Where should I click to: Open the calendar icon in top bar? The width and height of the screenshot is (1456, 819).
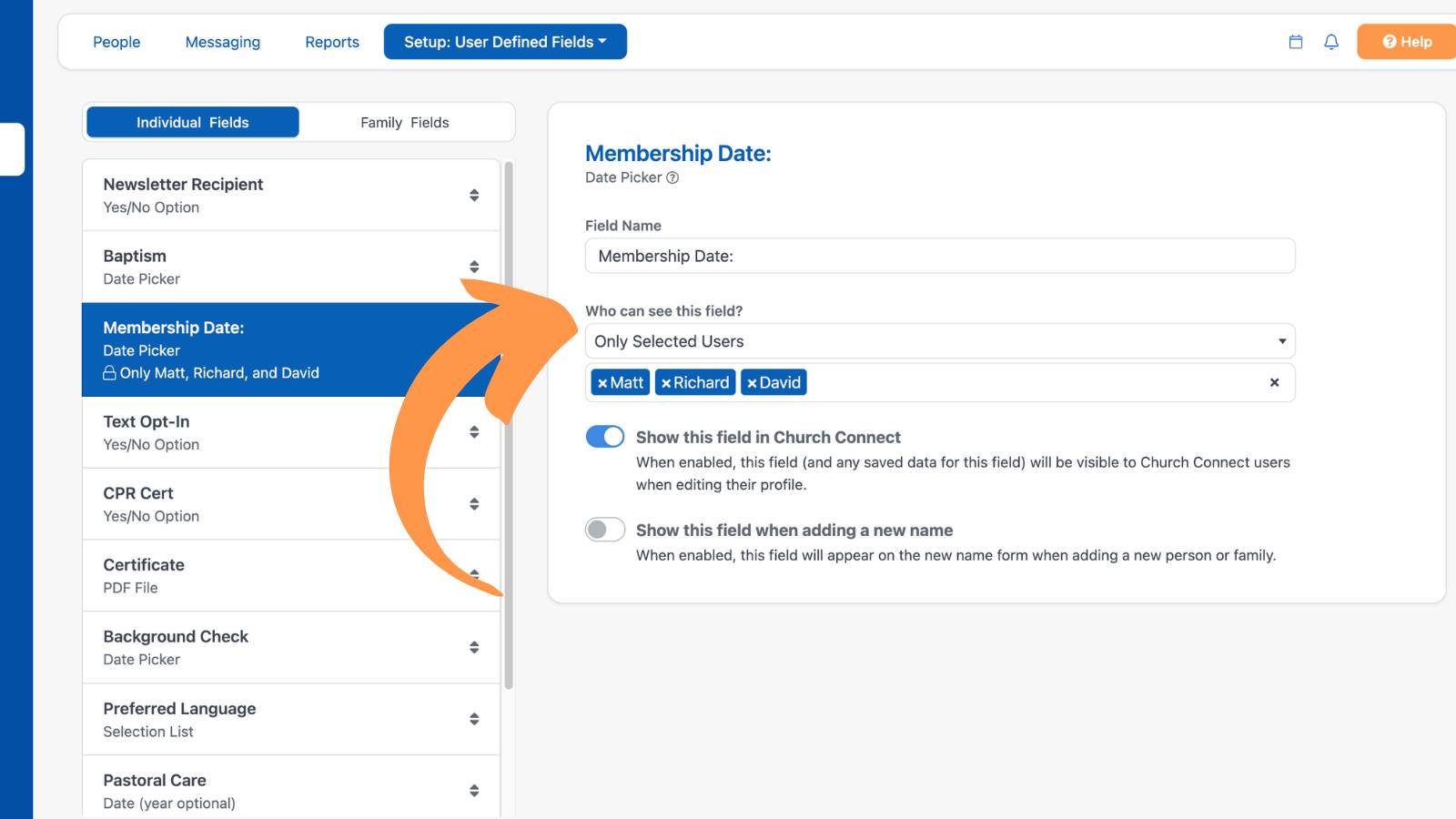click(x=1296, y=42)
